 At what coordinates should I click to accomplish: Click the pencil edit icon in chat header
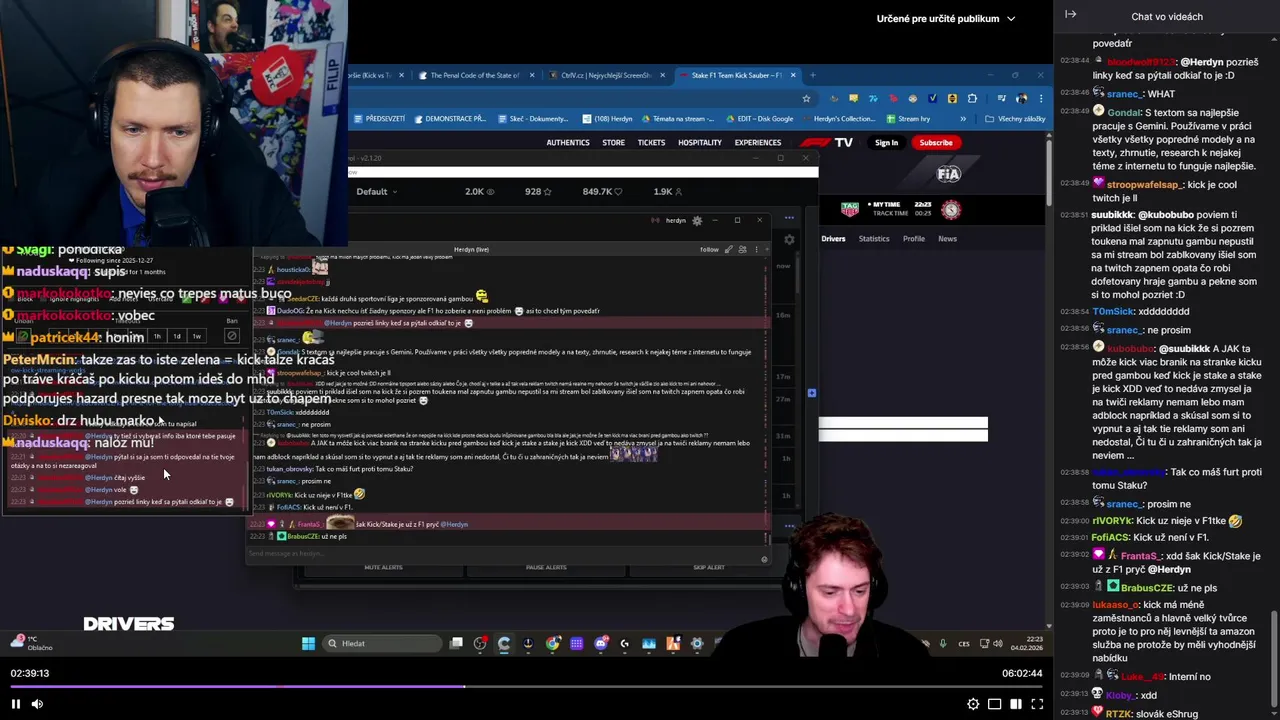point(729,249)
